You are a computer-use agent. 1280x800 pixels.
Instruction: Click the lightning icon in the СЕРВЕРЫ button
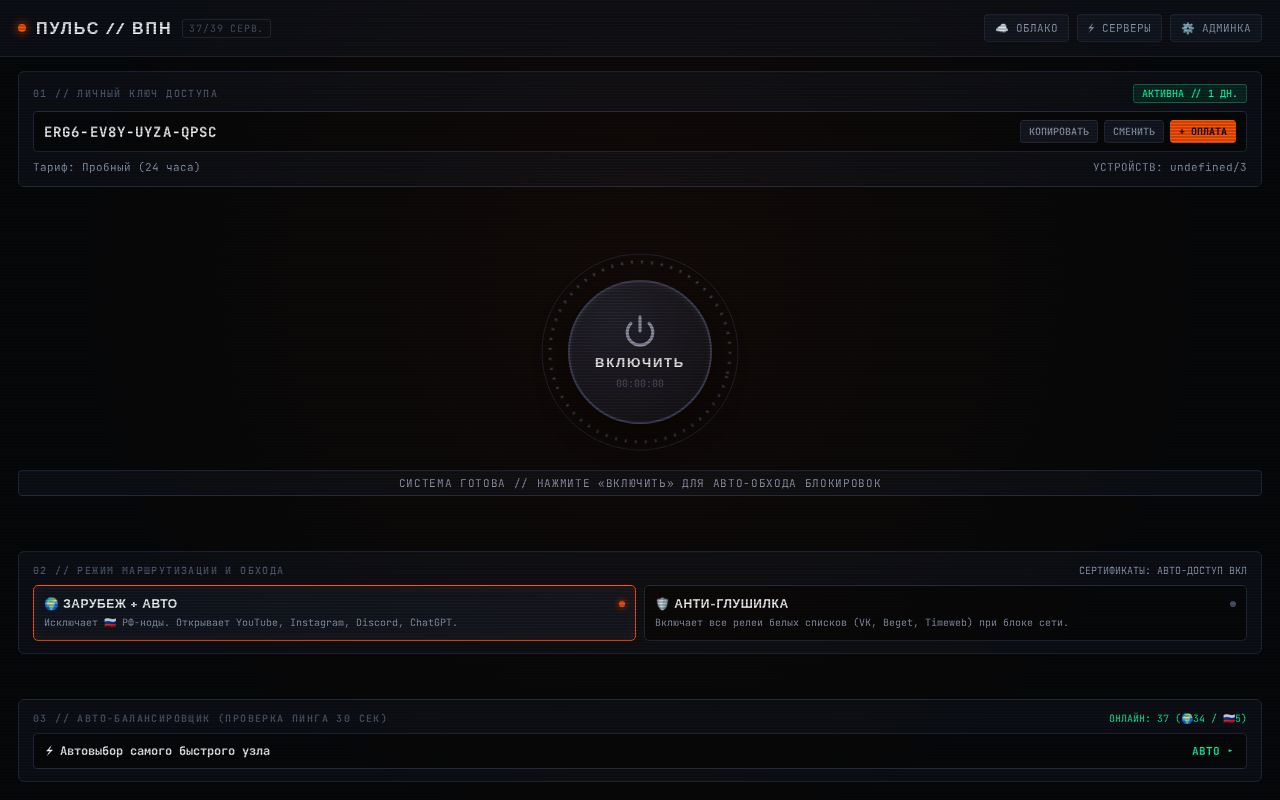tap(1091, 28)
